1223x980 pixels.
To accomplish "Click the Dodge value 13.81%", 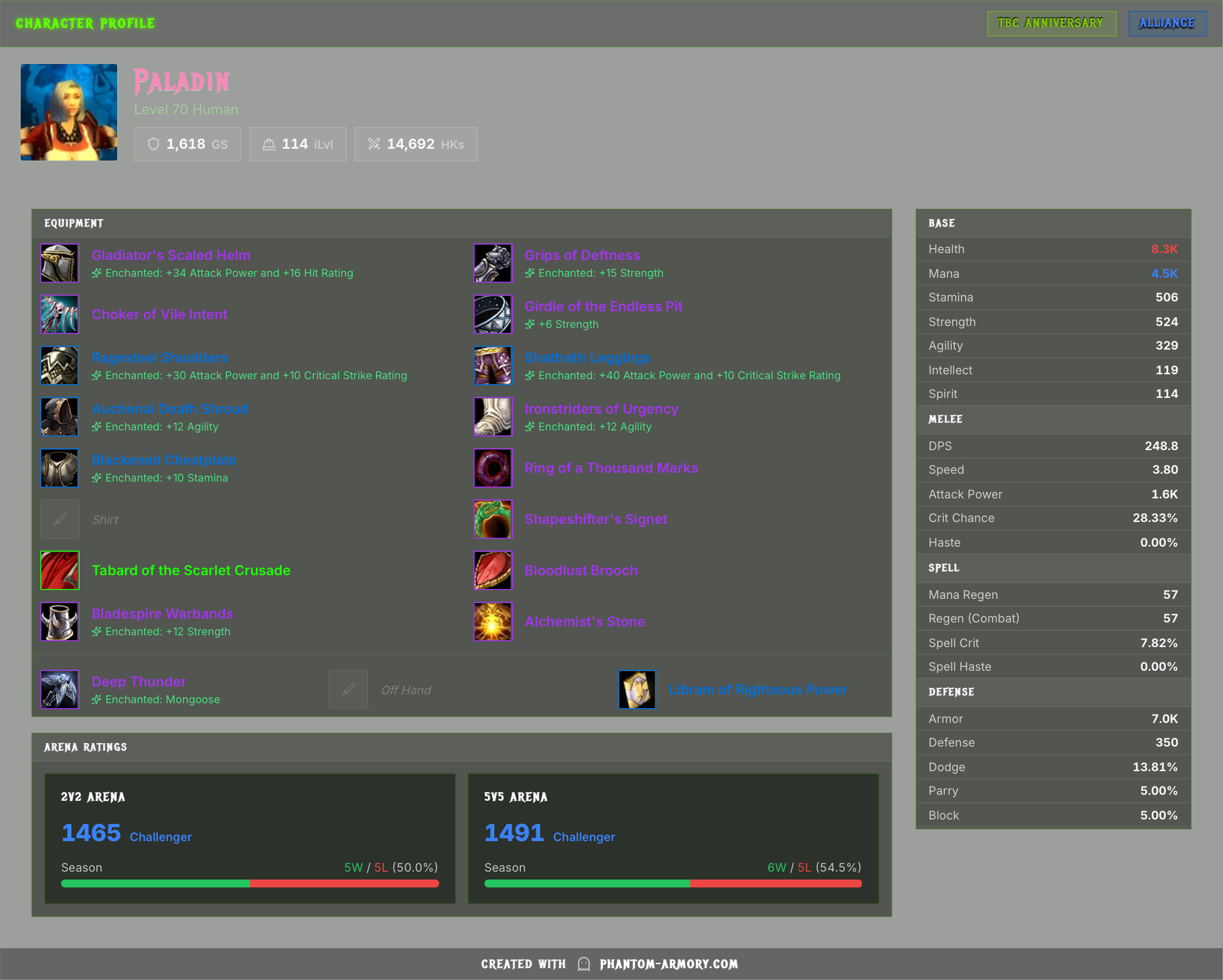I will tap(1155, 767).
